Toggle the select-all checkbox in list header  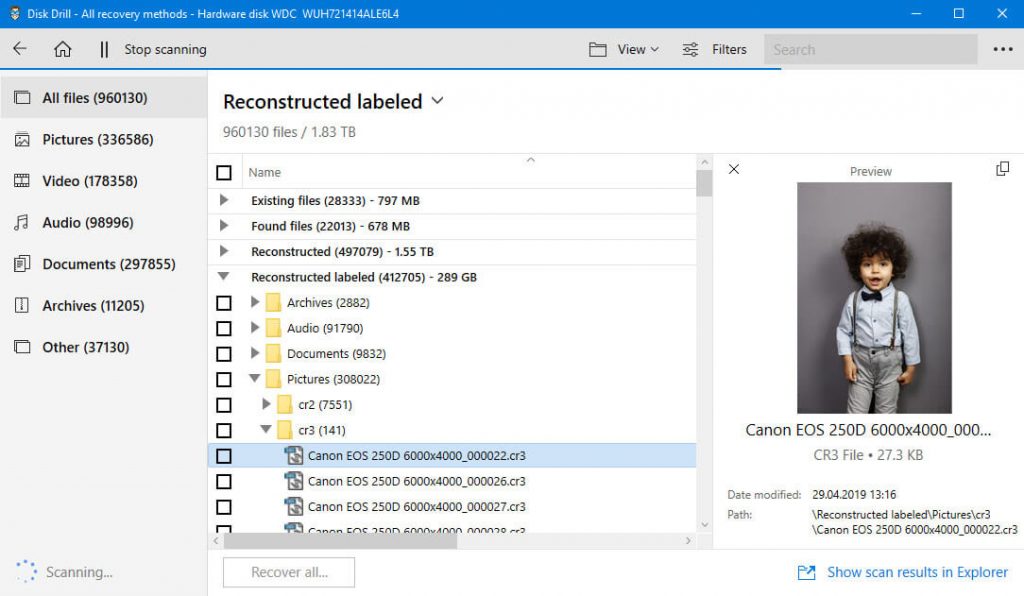tap(224, 172)
